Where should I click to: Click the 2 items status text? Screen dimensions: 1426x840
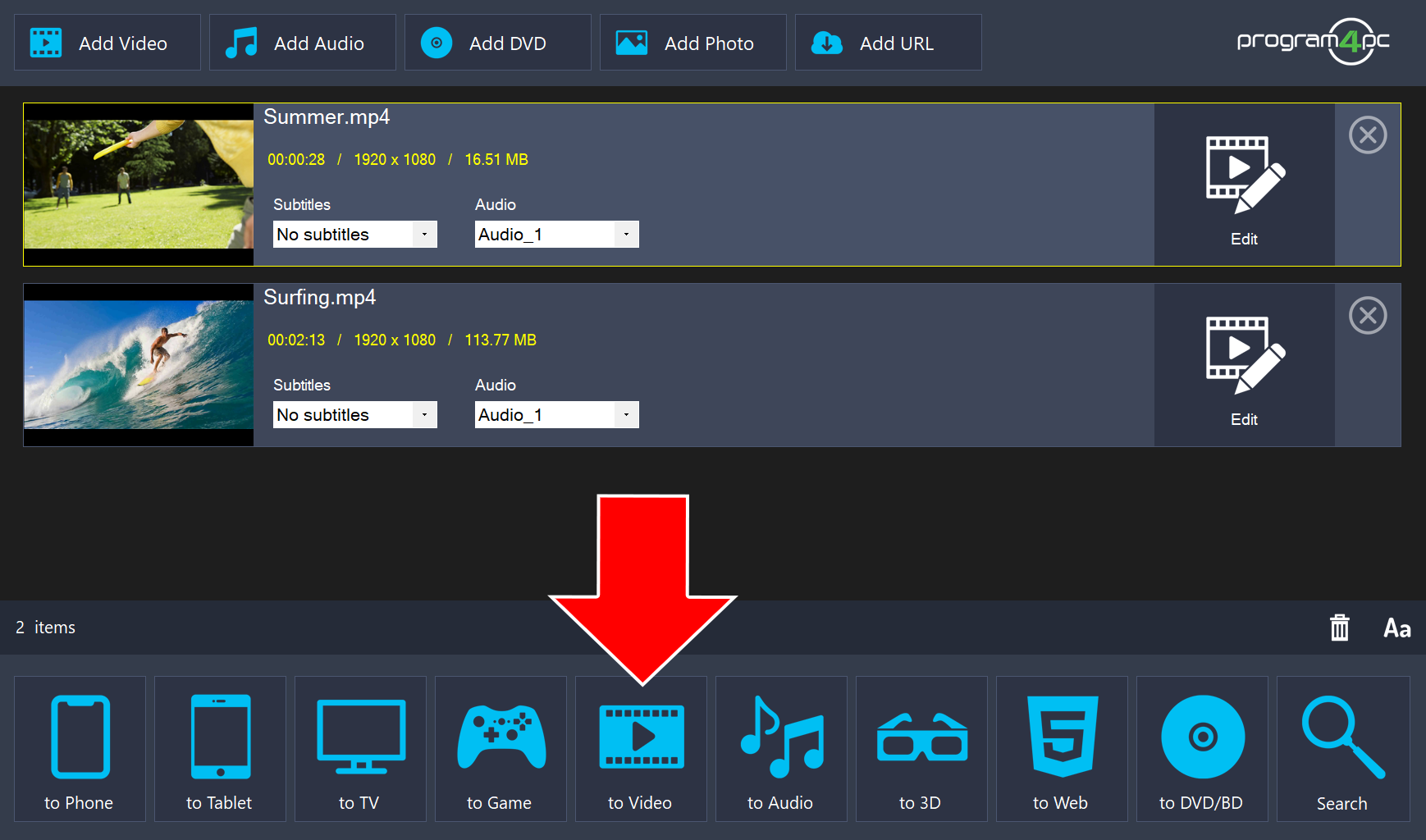tap(46, 628)
